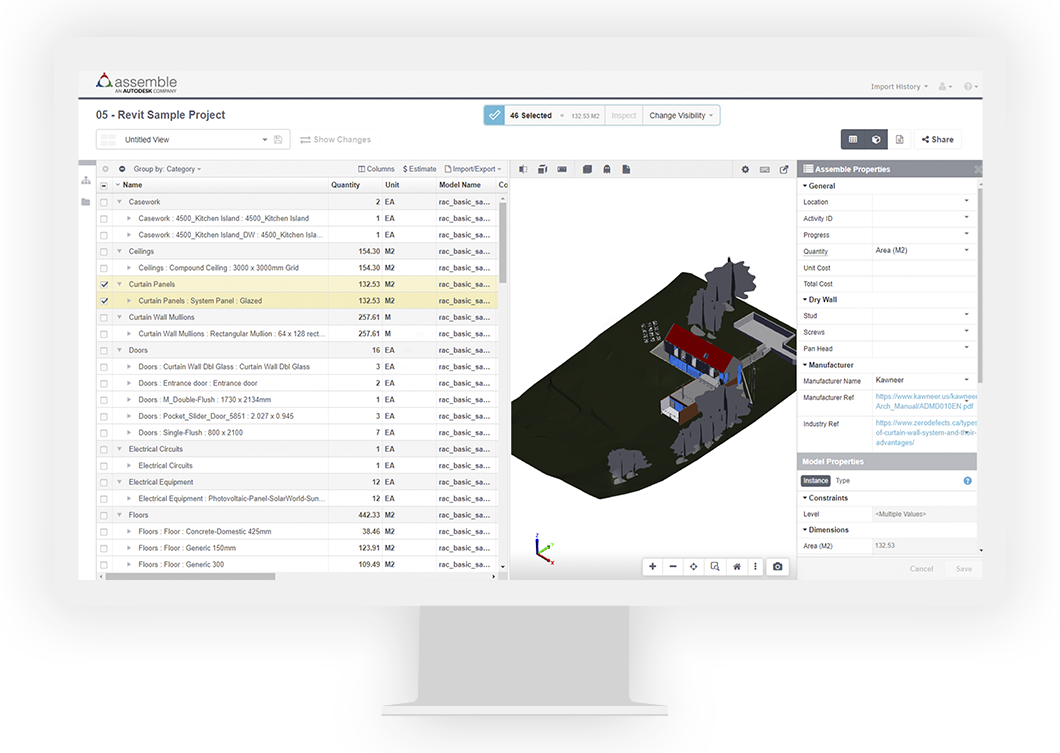Click the section box tool icon
This screenshot has width=1060, height=753.
click(x=542, y=169)
